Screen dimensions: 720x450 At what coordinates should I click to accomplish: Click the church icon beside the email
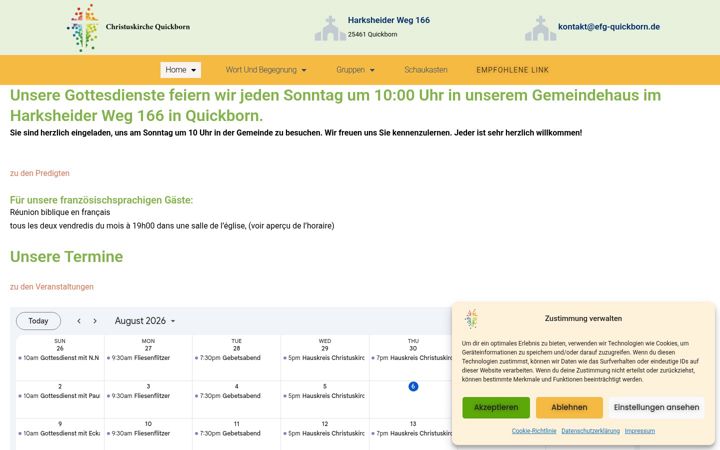(540, 28)
